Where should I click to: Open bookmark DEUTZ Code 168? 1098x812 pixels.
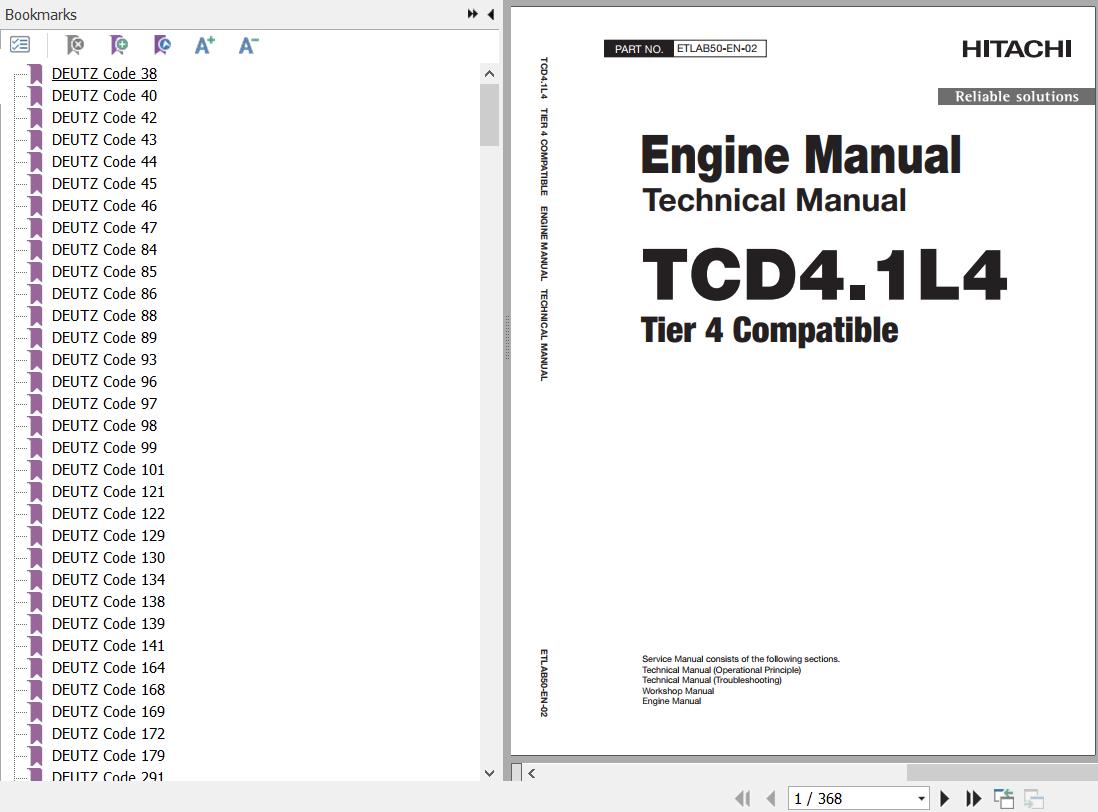click(108, 690)
